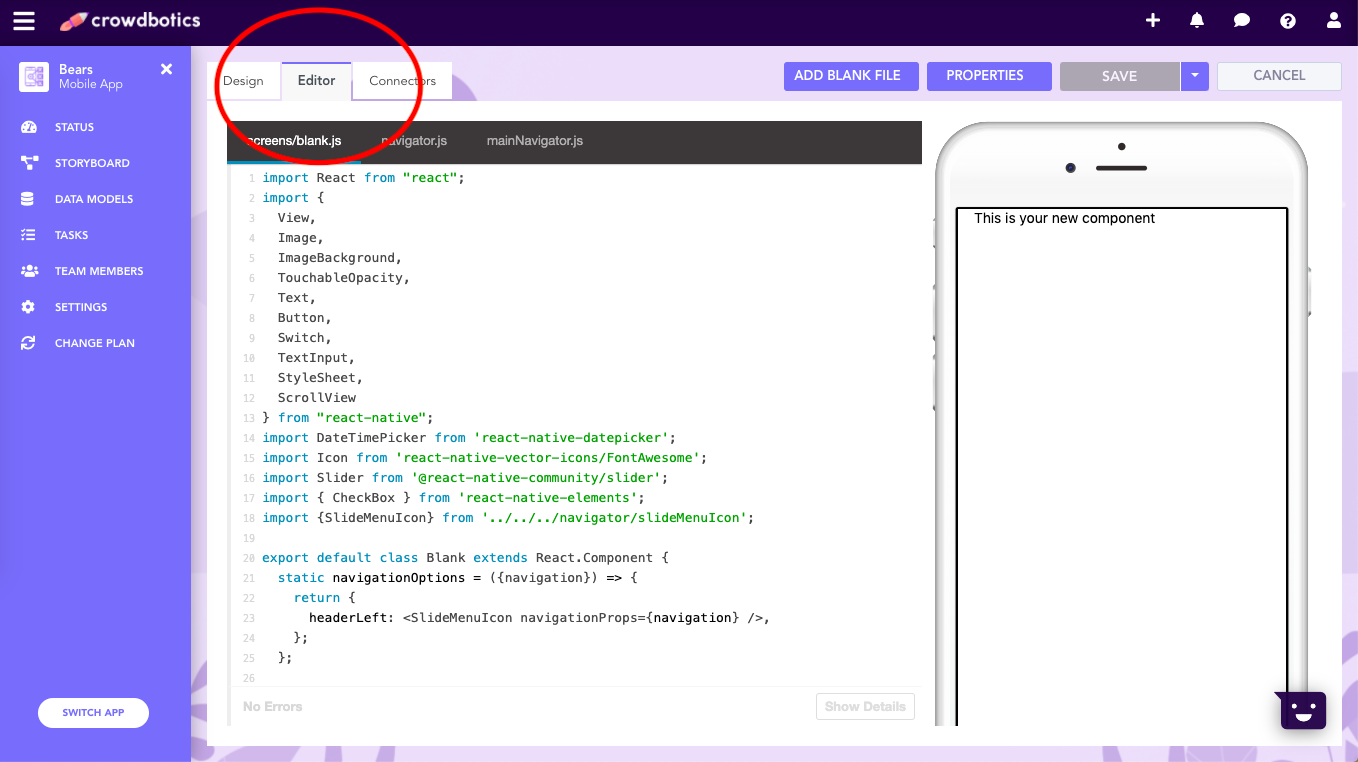The height and width of the screenshot is (762, 1358).
Task: Open the chatbot widget smiley icon
Action: 1303,710
